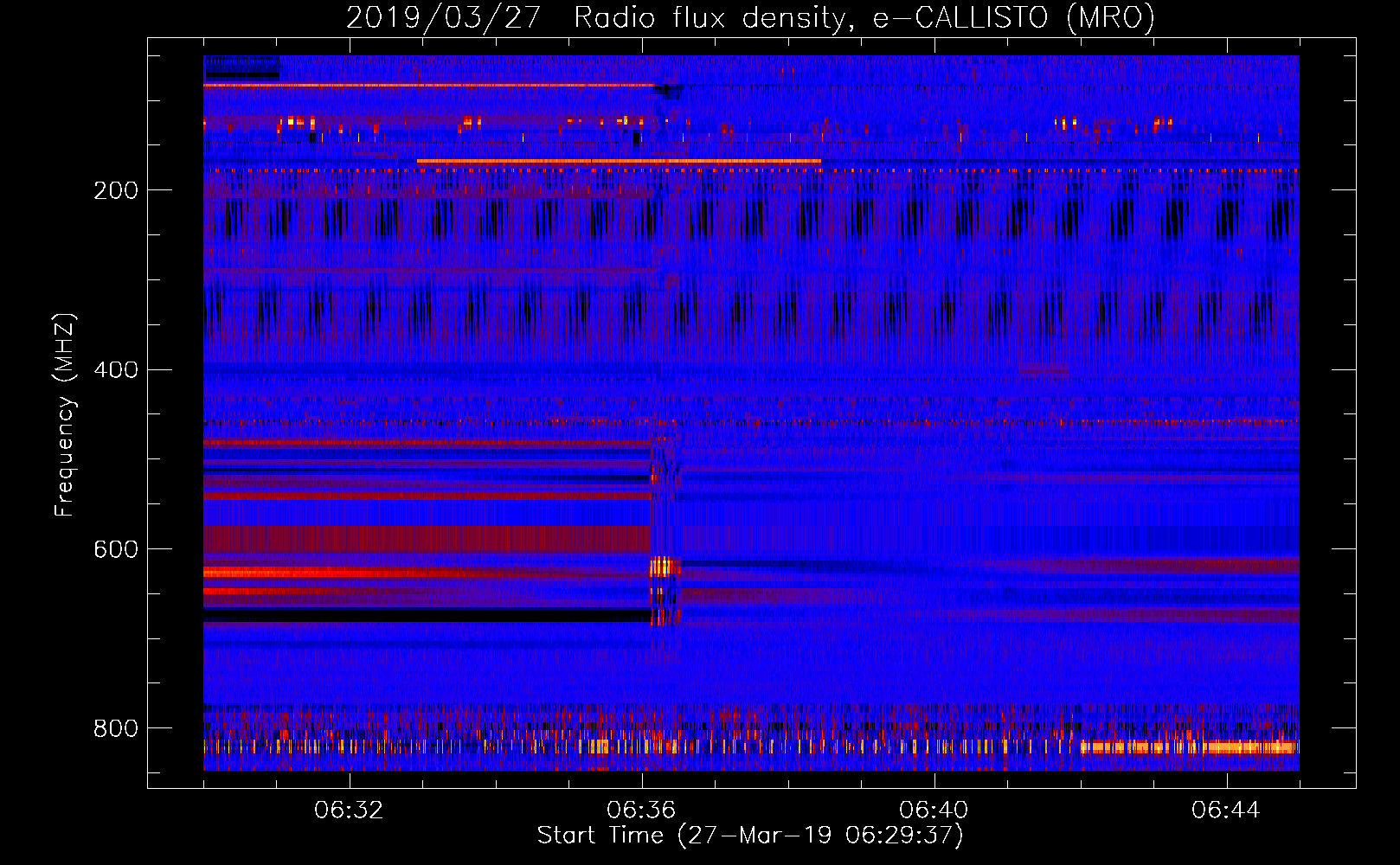Click the 'Start Time (27-Mar-19 06:29:37)' label
The image size is (1400, 865).
(x=750, y=836)
